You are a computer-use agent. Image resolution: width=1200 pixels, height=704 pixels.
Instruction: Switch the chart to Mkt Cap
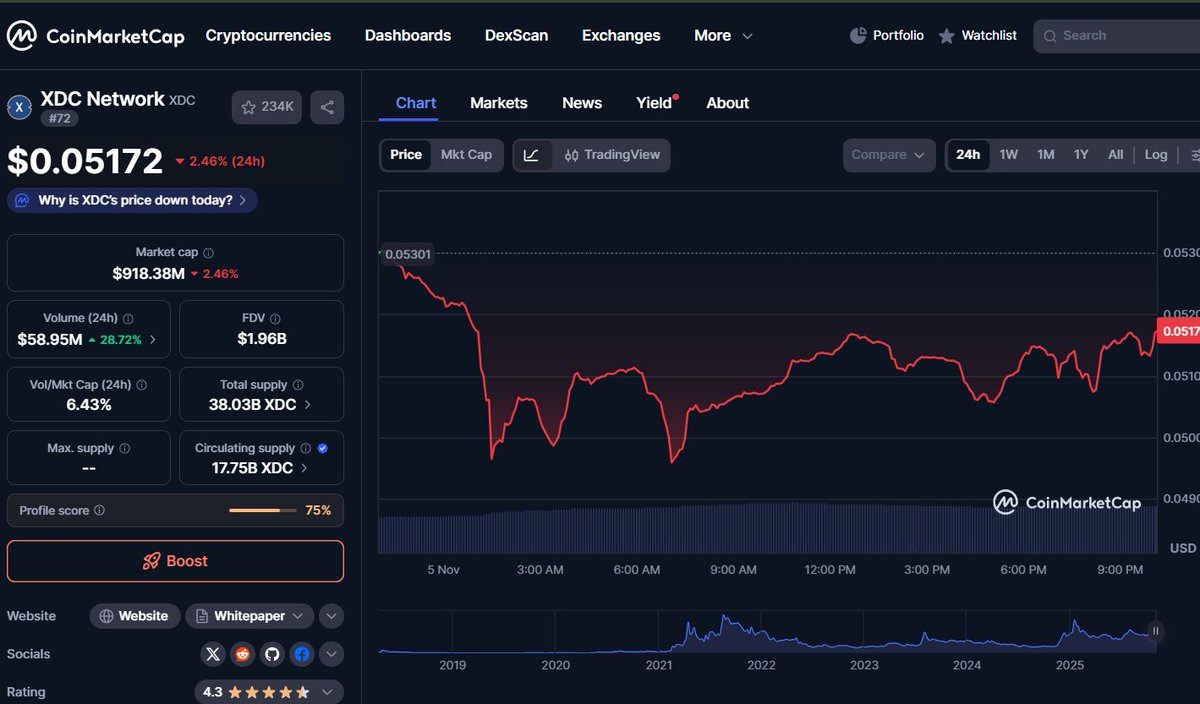(x=466, y=155)
